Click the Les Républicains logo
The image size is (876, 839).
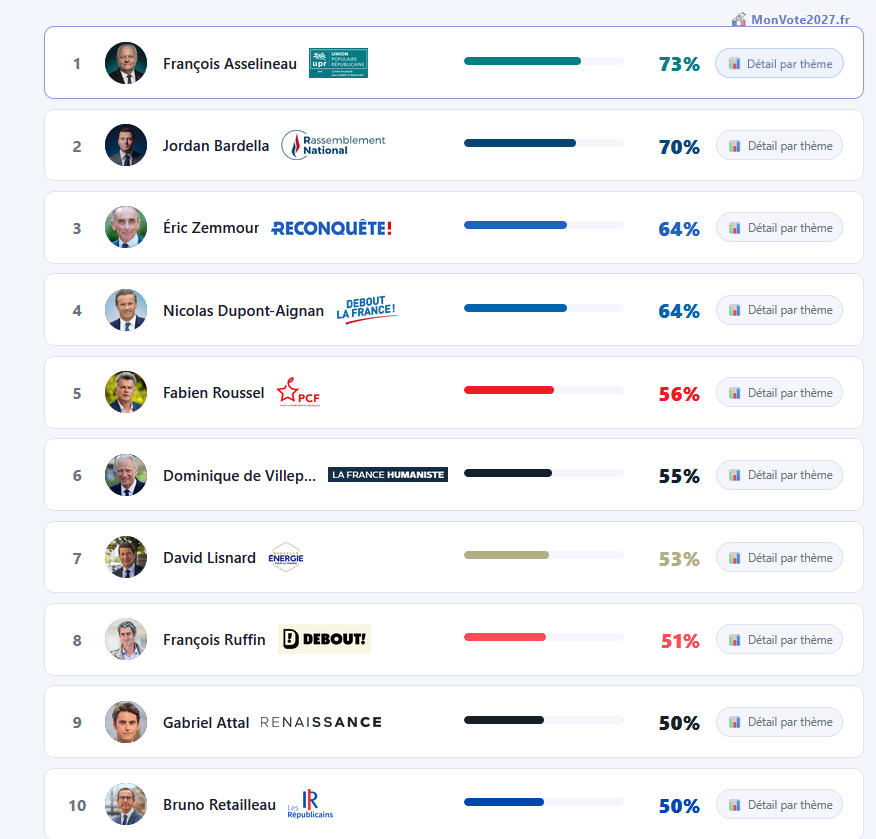pos(310,805)
